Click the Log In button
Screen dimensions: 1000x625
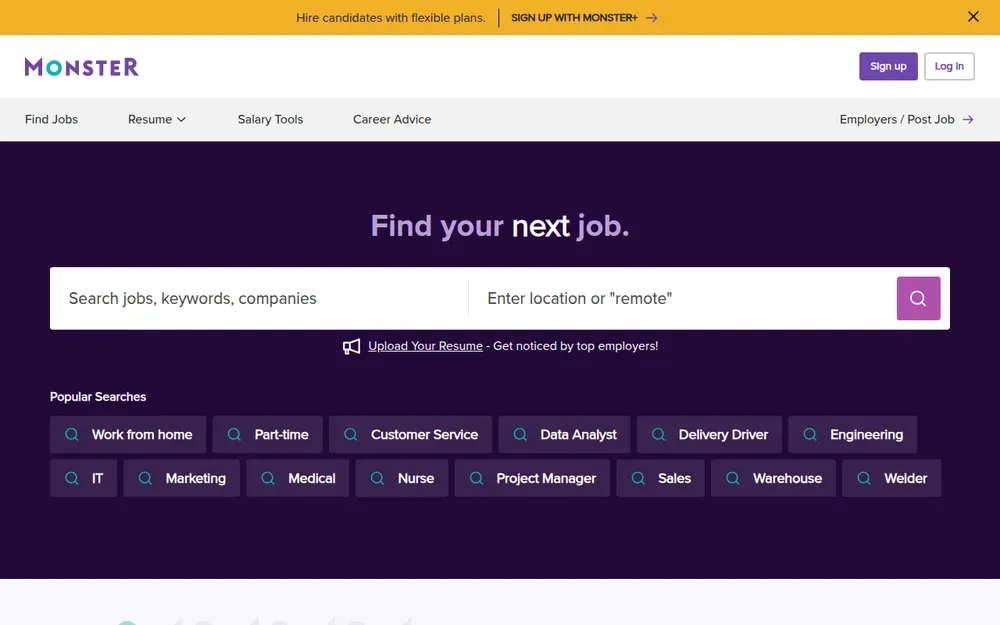tap(949, 66)
